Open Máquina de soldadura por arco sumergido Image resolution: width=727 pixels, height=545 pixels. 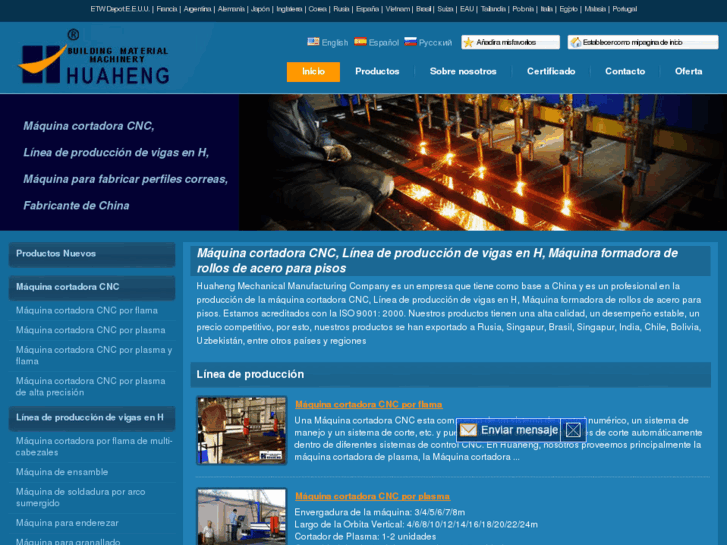coord(81,497)
